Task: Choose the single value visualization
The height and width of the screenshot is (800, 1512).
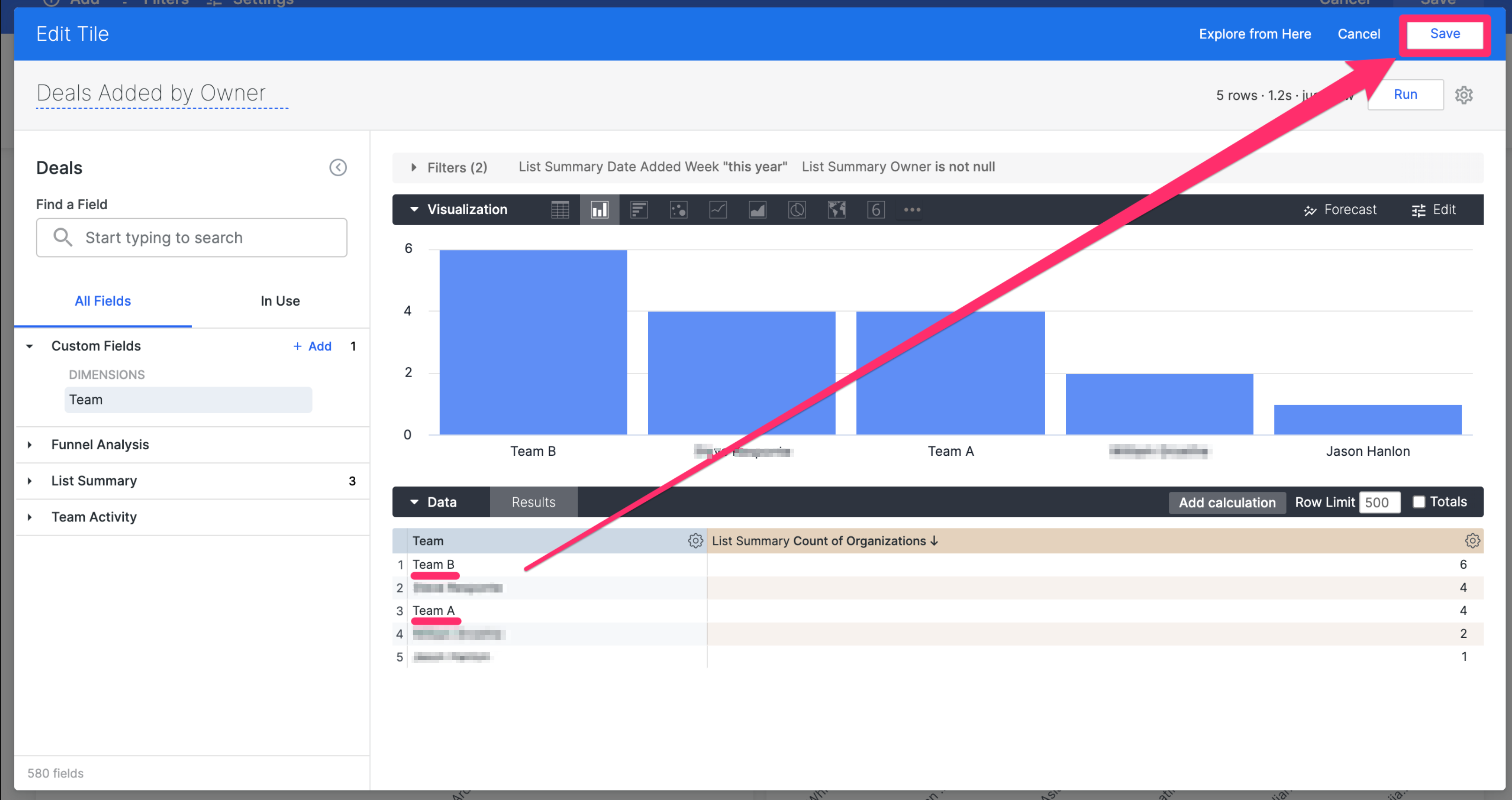Action: [x=876, y=210]
